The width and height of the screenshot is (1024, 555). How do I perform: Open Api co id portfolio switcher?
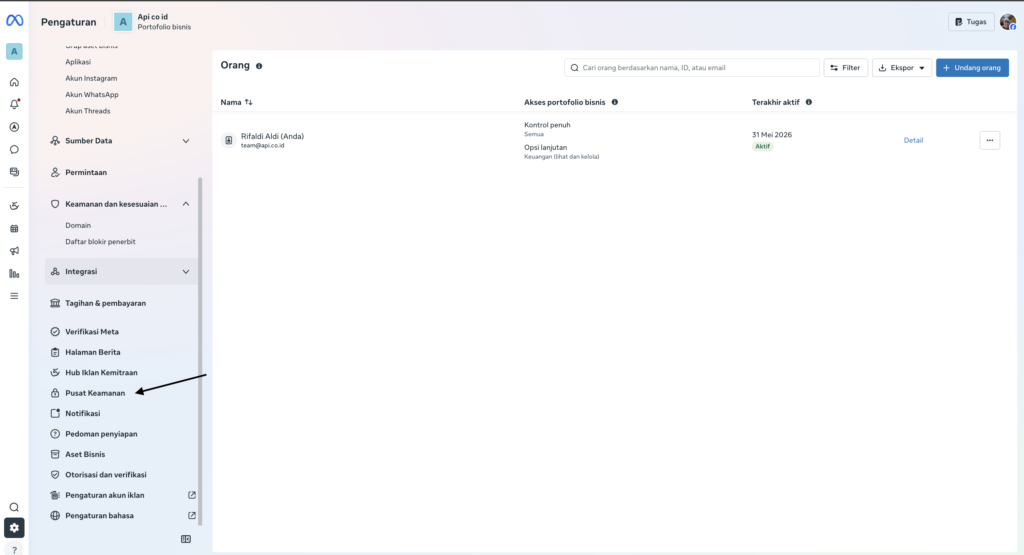point(153,22)
